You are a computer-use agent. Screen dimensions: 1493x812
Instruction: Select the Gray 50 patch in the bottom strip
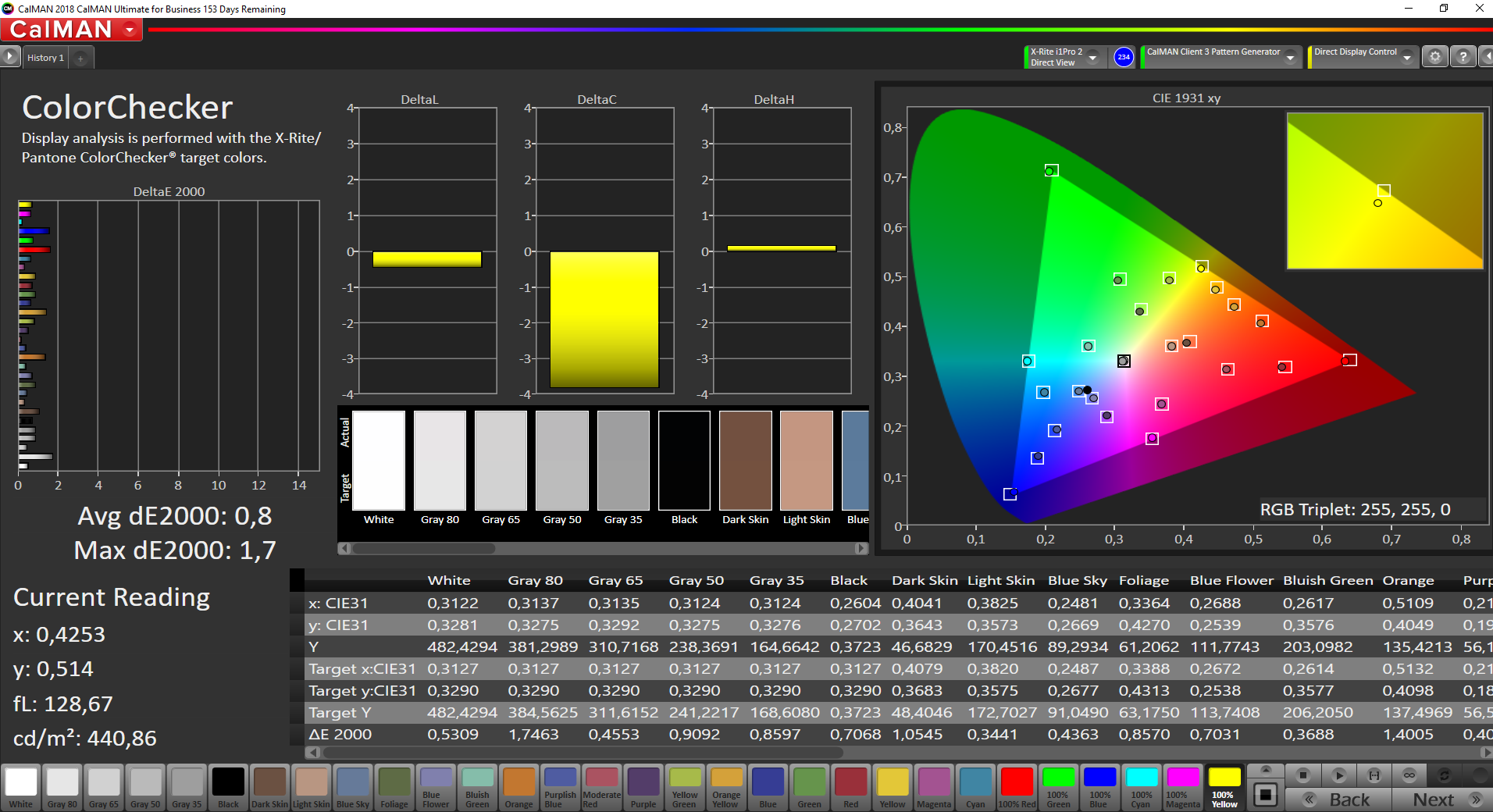coord(145,787)
